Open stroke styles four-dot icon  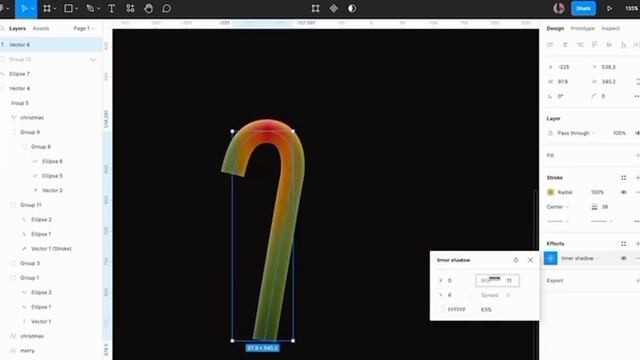623,178
